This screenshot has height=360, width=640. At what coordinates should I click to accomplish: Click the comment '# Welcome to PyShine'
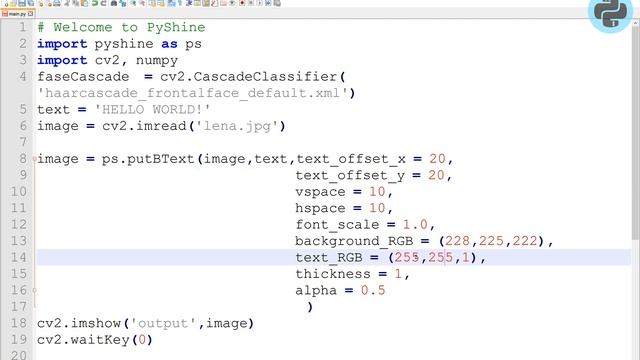pyautogui.click(x=121, y=27)
